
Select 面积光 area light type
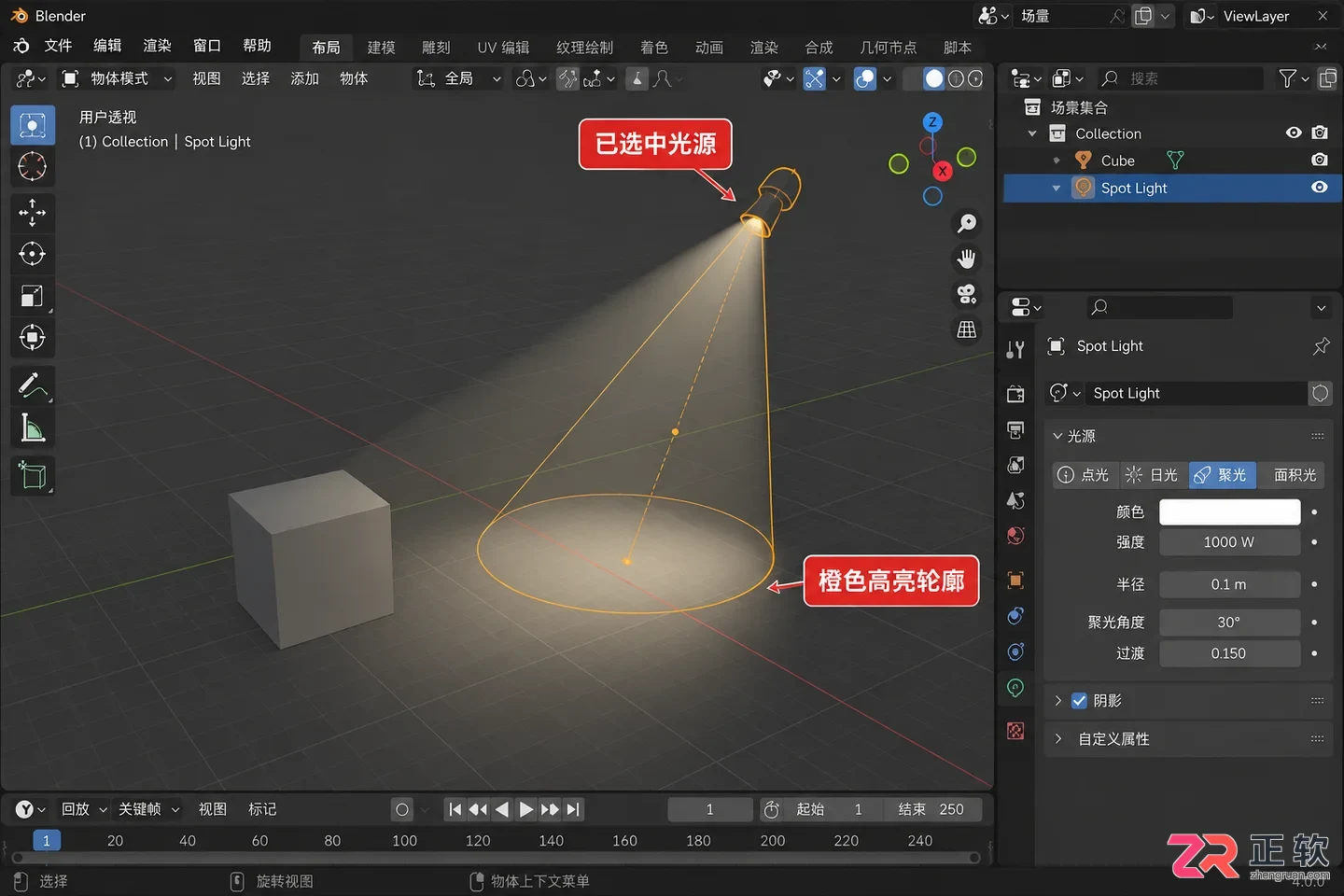pos(1291,475)
